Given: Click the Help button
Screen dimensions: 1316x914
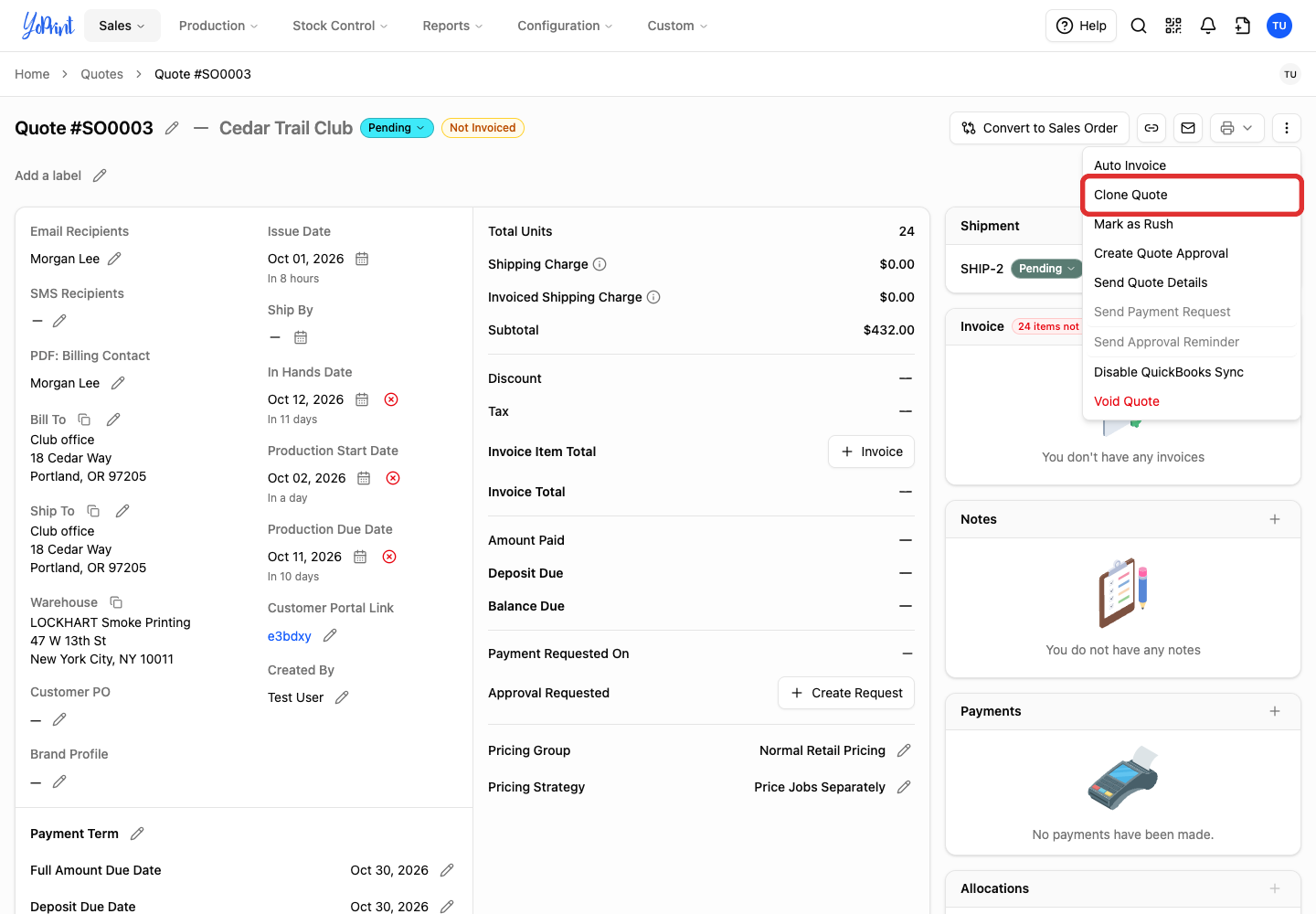Looking at the screenshot, I should coord(1081,26).
